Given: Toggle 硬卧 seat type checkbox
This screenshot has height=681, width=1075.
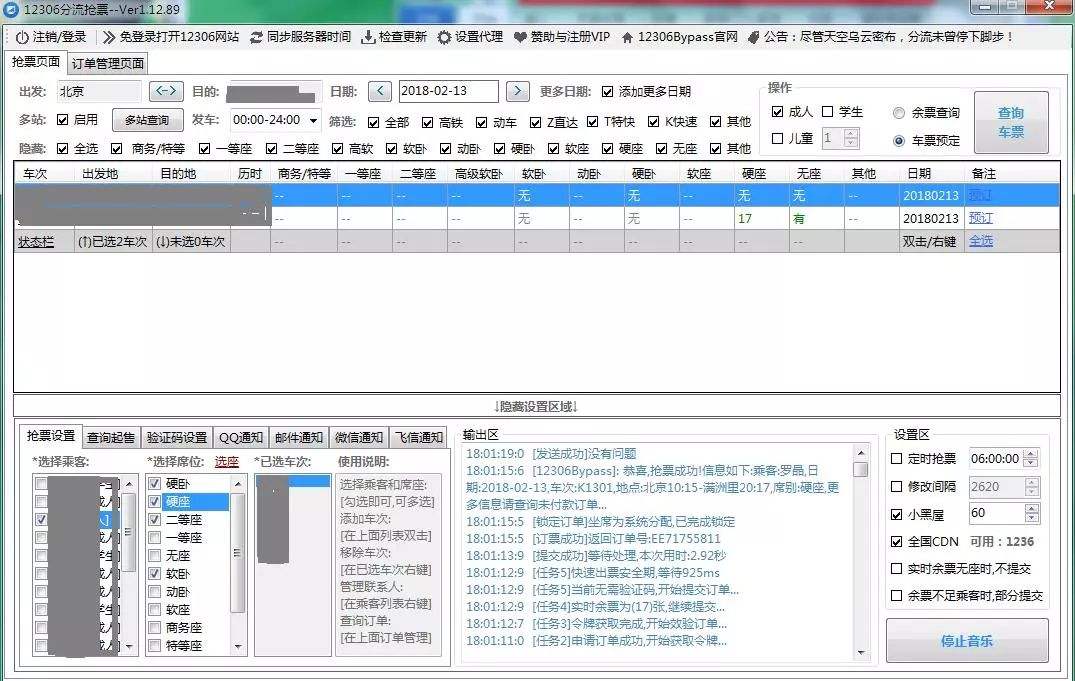Looking at the screenshot, I should coord(155,483).
